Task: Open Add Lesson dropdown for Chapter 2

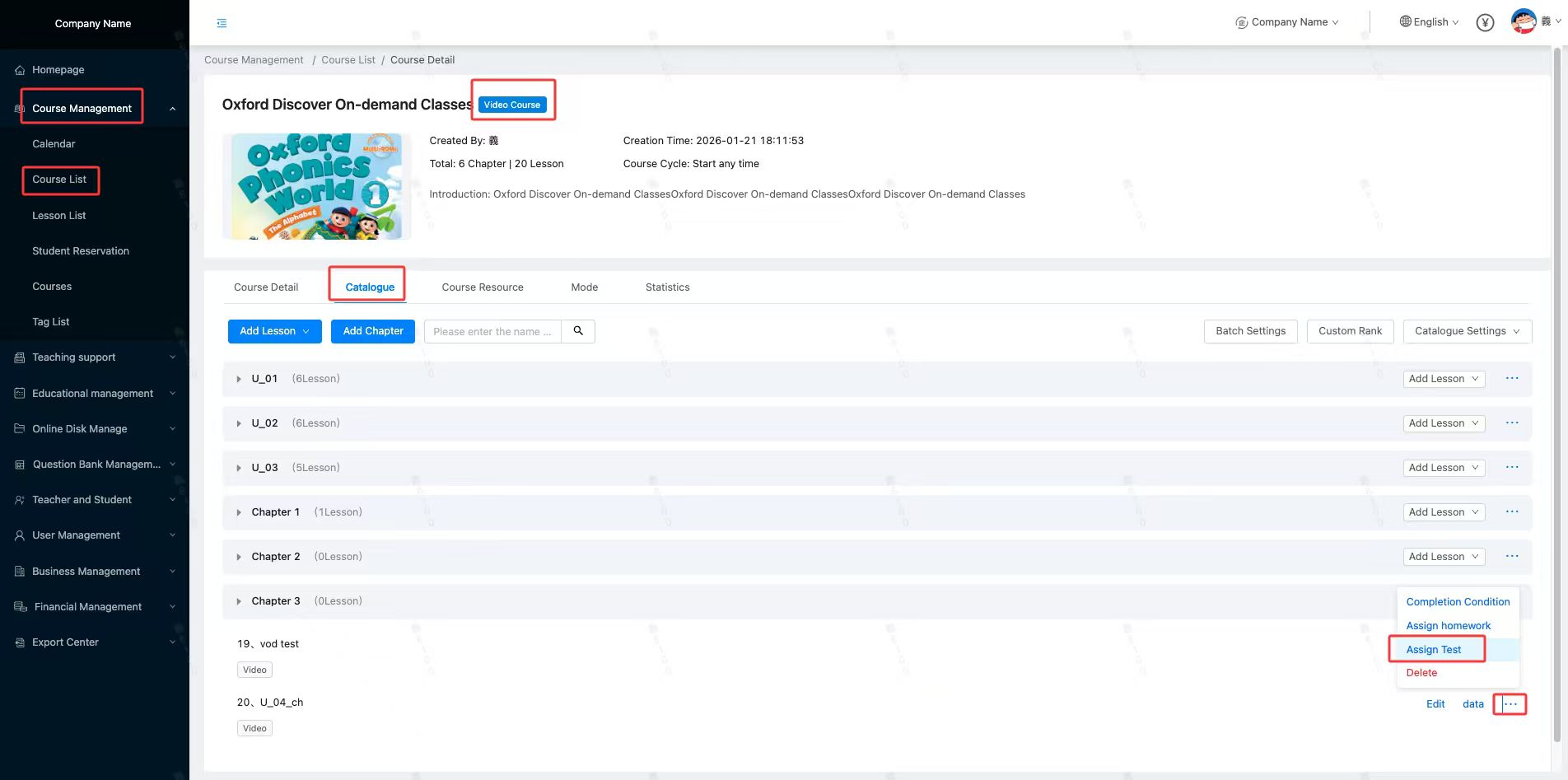Action: coord(1443,557)
